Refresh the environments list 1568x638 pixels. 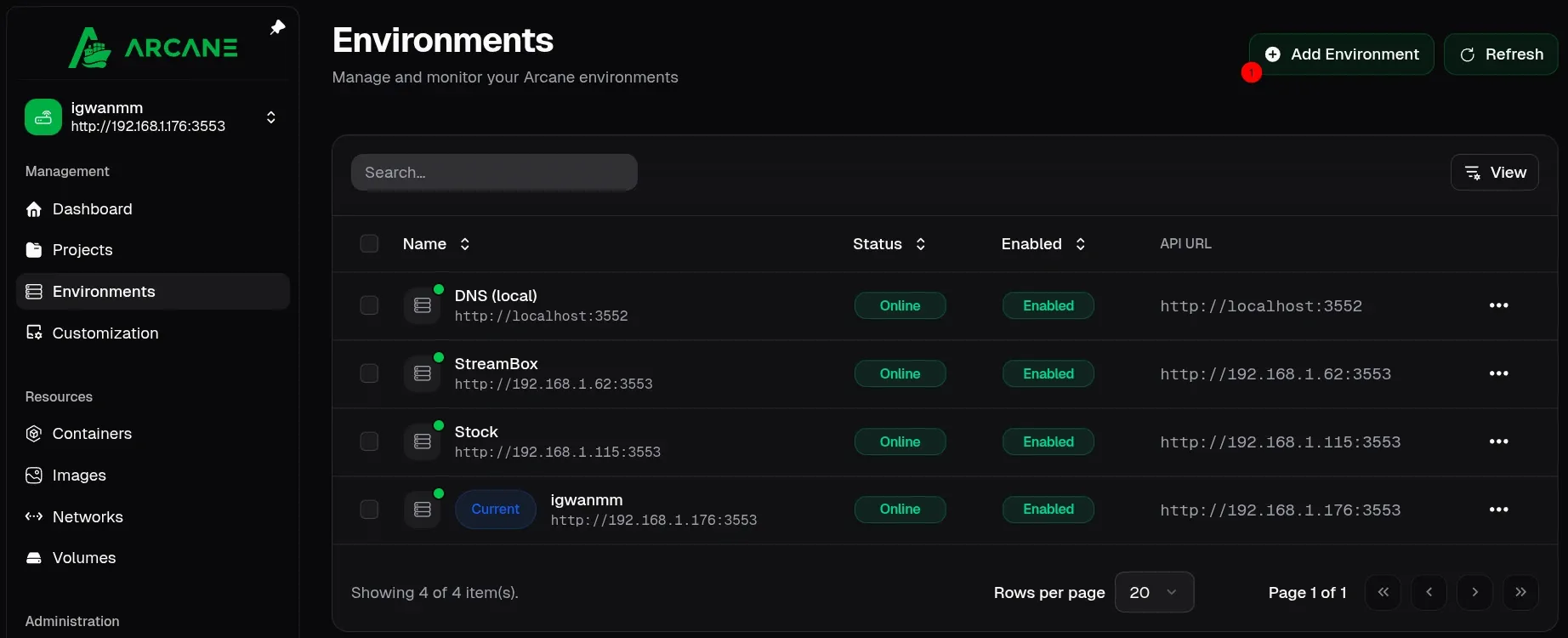pos(1501,54)
